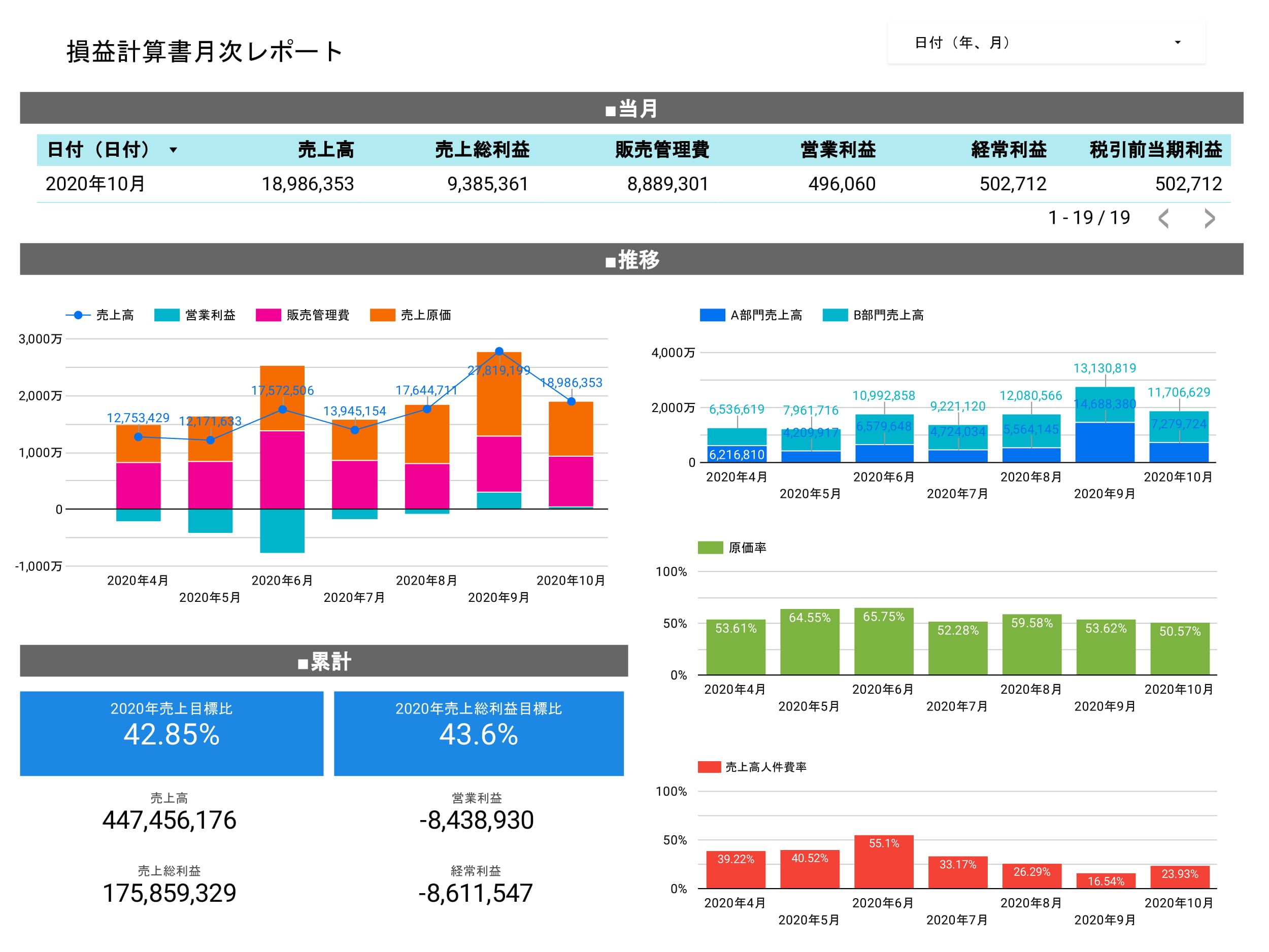
Task: Toggle 販売管理費 legend swatch
Action: (x=268, y=315)
